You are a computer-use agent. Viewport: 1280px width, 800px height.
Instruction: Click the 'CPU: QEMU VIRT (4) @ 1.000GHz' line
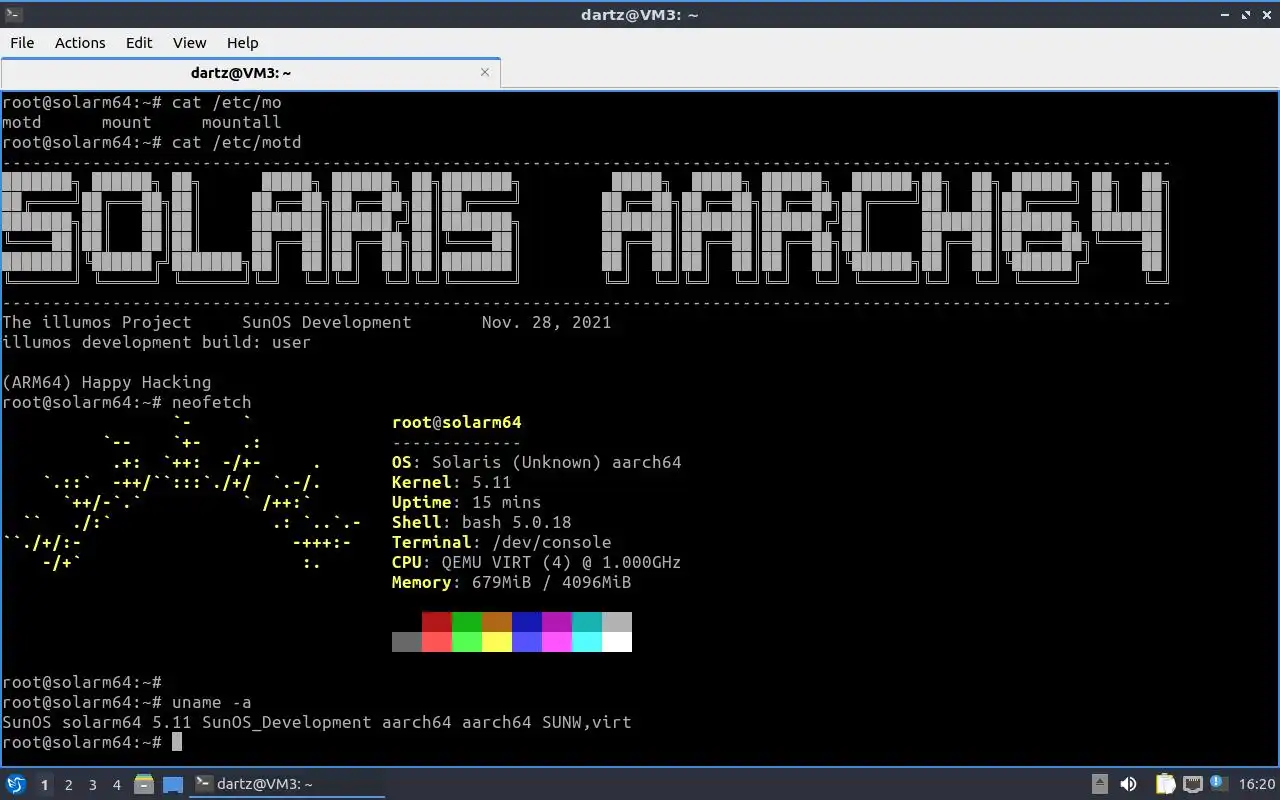(537, 562)
